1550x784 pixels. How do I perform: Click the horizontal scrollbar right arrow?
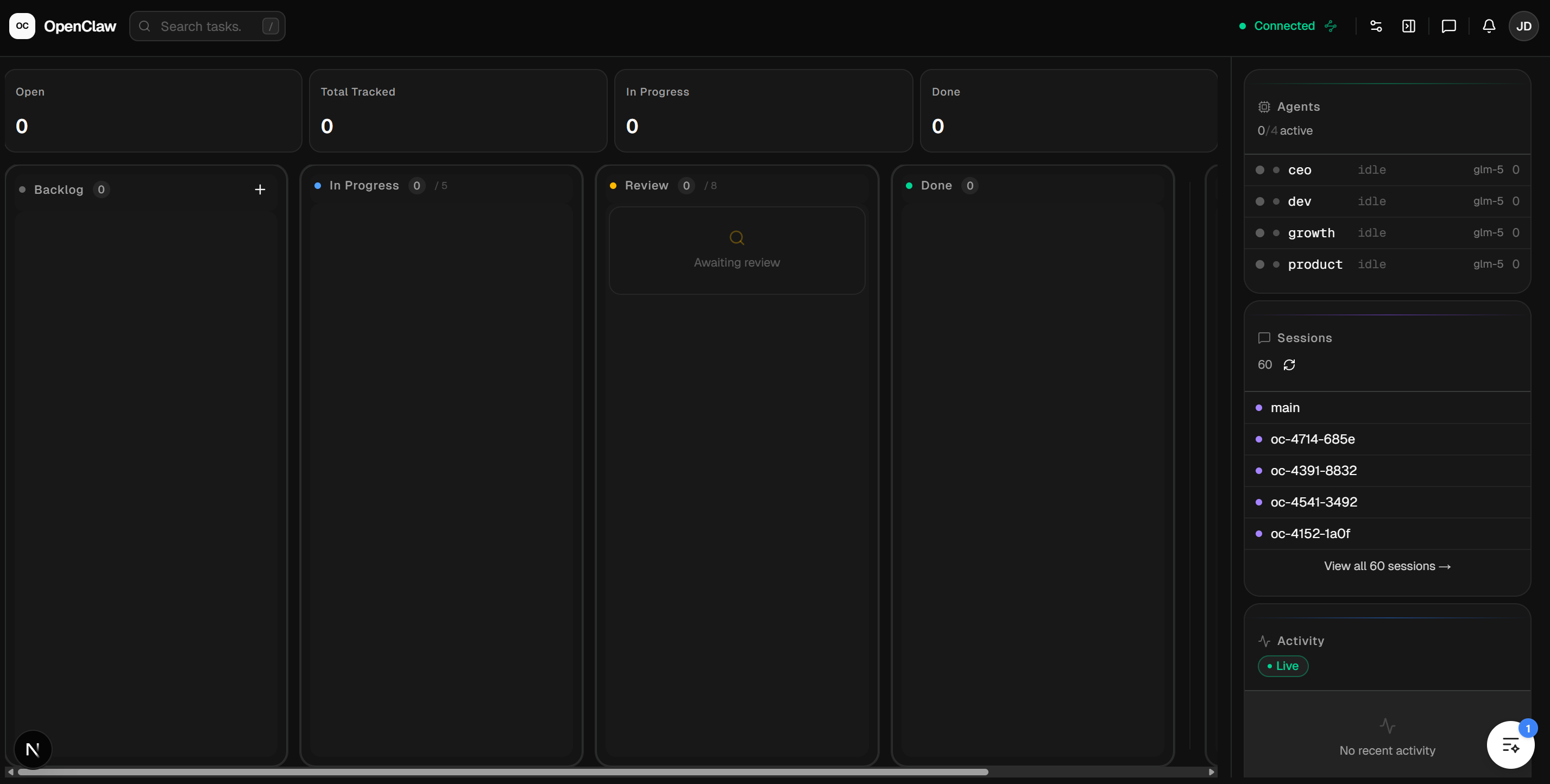coord(1211,772)
